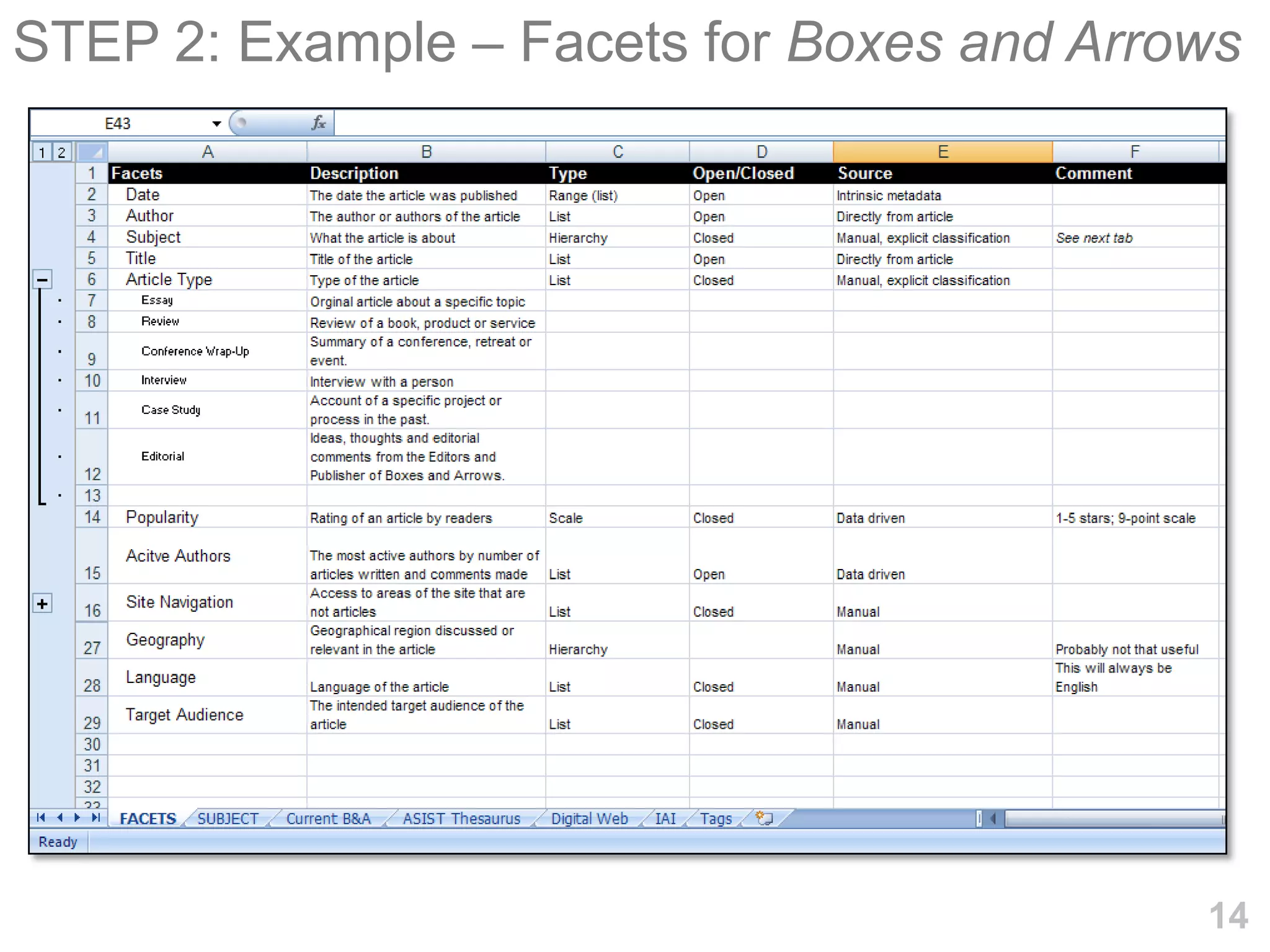Select row 1 header
This screenshot has height=952, width=1270.
(x=92, y=173)
